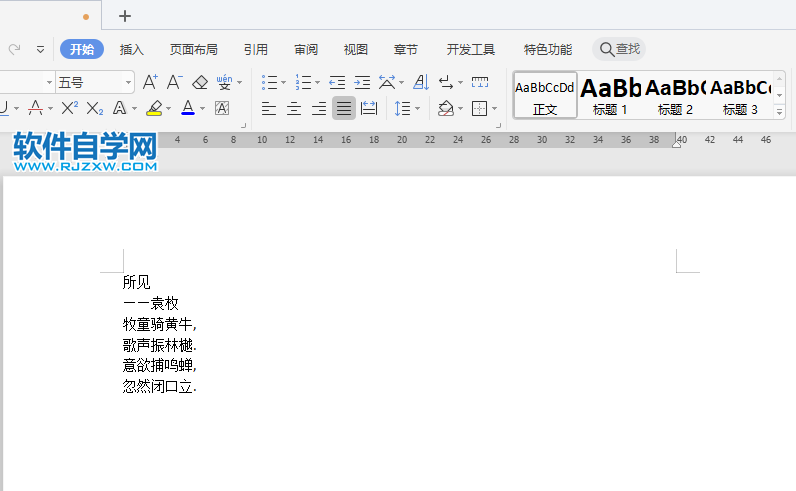This screenshot has height=491, width=796.
Task: Click the distributed alignment icon
Action: point(369,108)
